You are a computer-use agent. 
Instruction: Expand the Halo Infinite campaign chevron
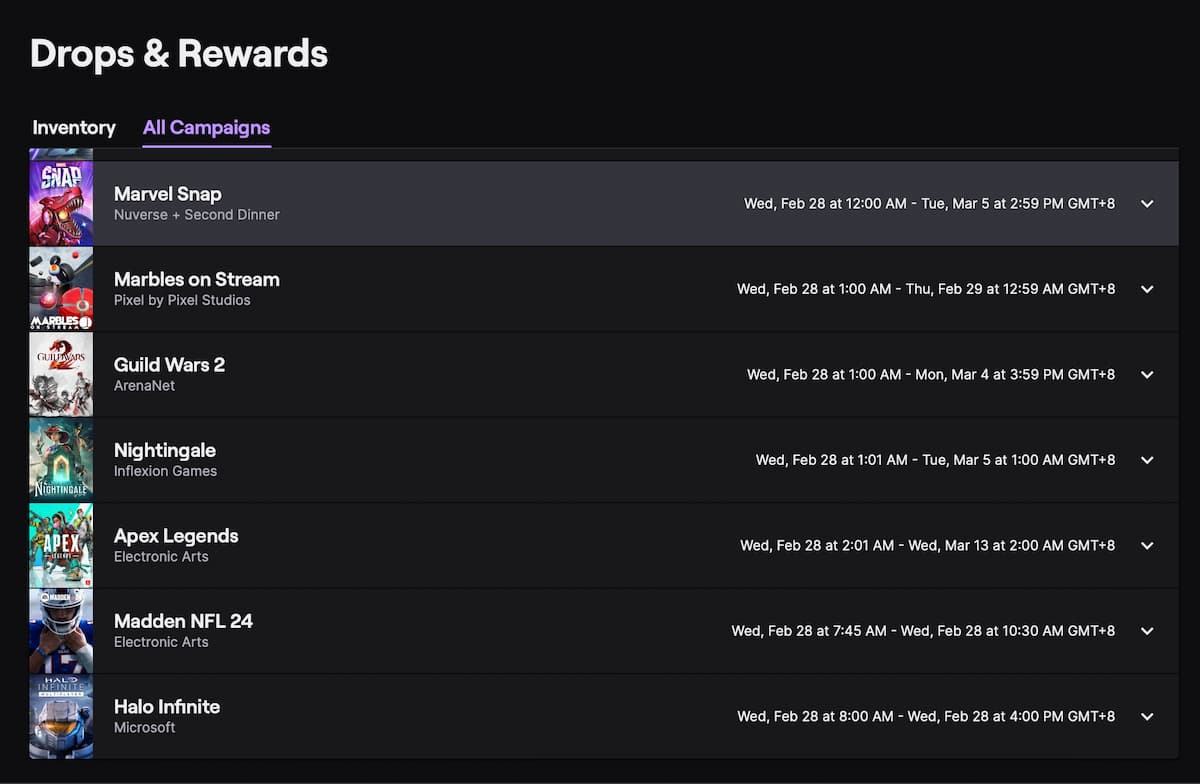click(x=1147, y=717)
